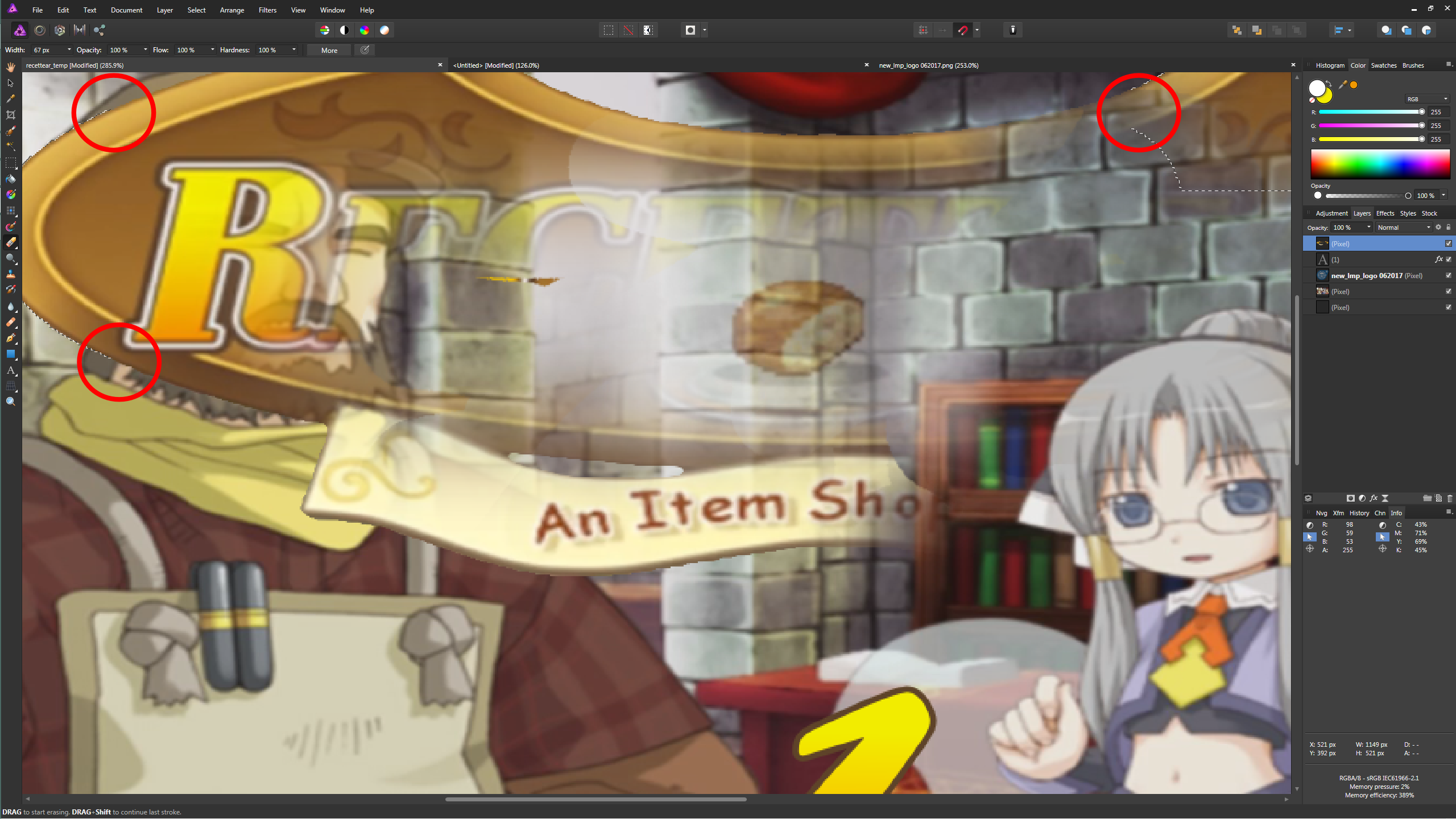Select the Crop tool
This screenshot has height=819, width=1456.
click(x=11, y=115)
